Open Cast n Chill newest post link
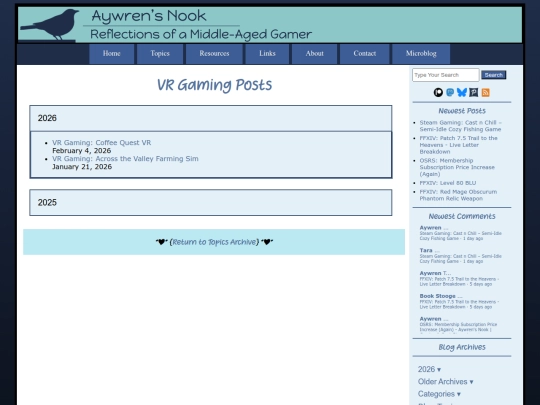The width and height of the screenshot is (540, 405). 460,126
